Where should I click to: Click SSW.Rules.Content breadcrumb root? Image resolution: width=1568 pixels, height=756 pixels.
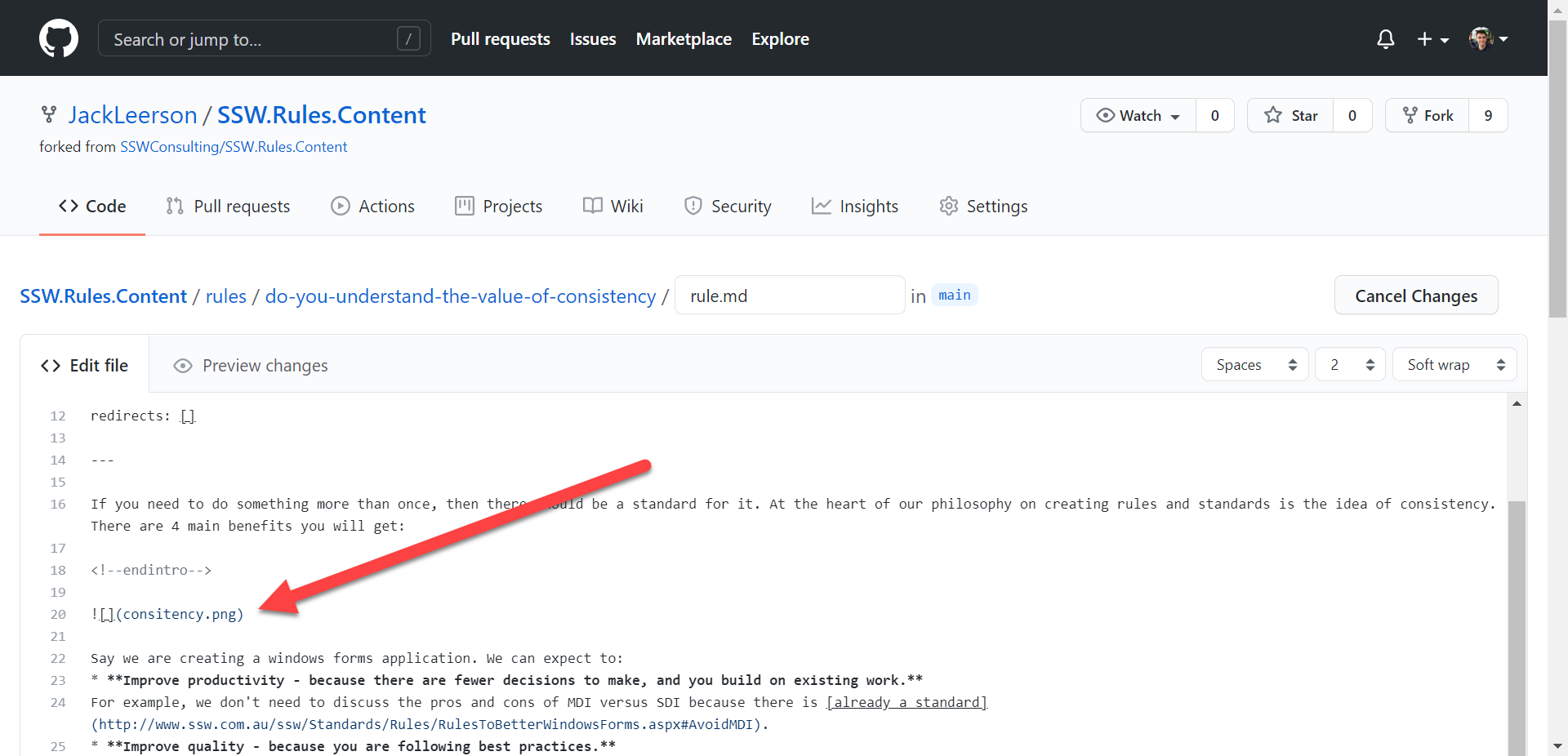(x=103, y=296)
